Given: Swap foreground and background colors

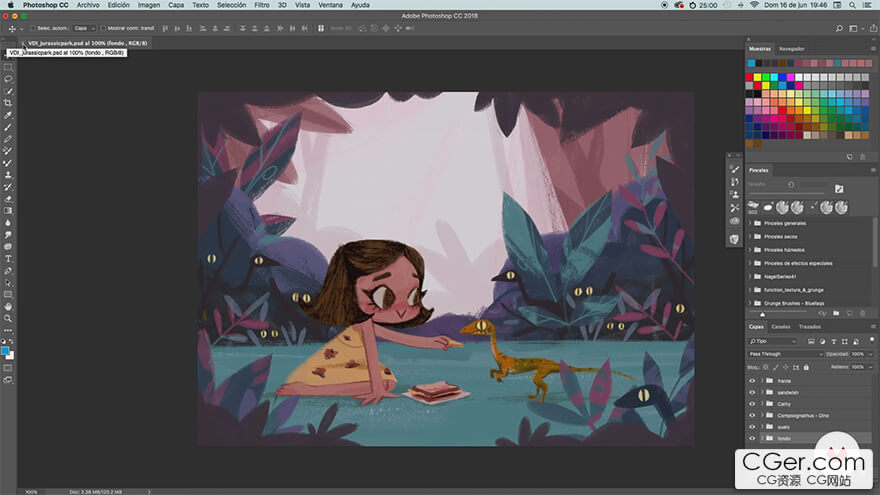Looking at the screenshot, I should [x=11, y=341].
